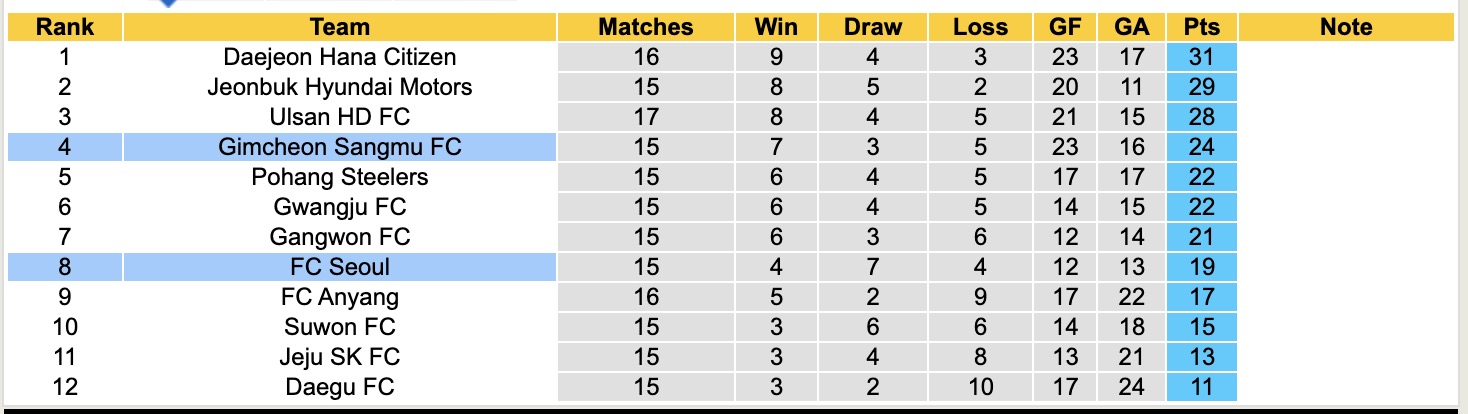Click the Rank column header
The width and height of the screenshot is (1468, 414).
(x=65, y=27)
